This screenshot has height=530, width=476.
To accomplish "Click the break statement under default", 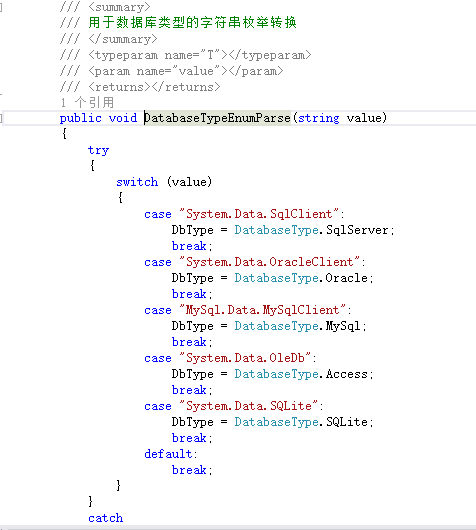I will pyautogui.click(x=189, y=470).
